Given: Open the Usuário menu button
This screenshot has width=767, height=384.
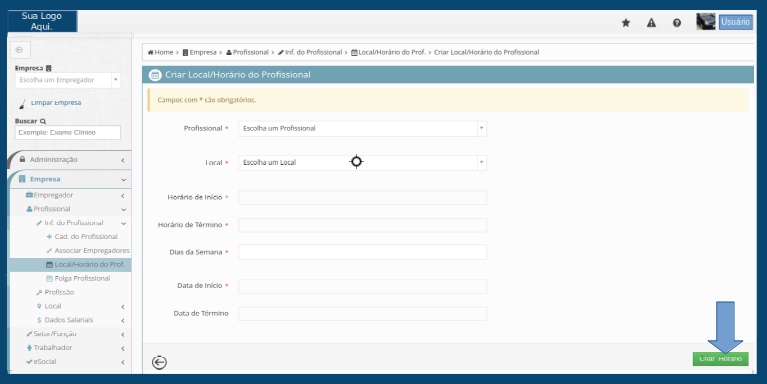Looking at the screenshot, I should pos(736,22).
